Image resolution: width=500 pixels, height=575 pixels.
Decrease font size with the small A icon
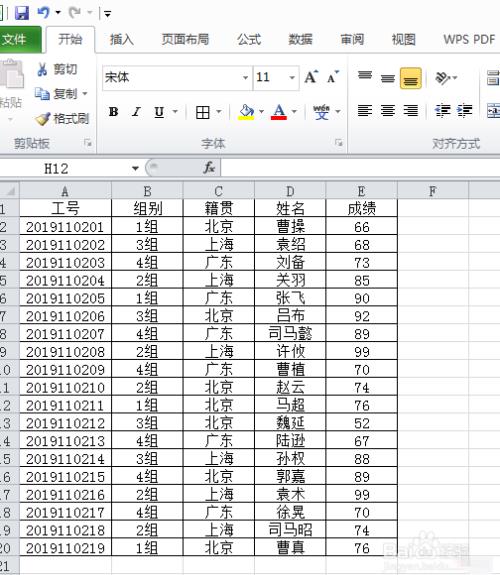coord(333,77)
